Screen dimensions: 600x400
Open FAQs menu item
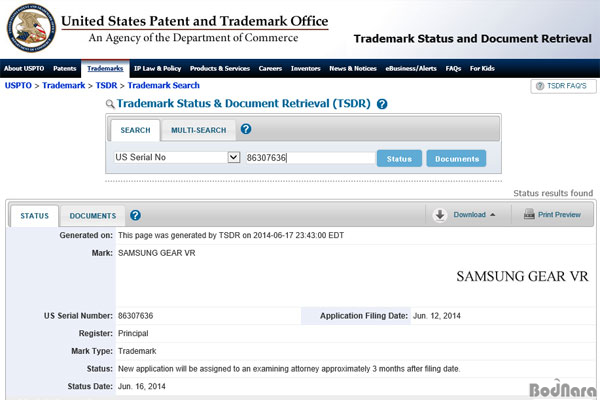coord(453,69)
